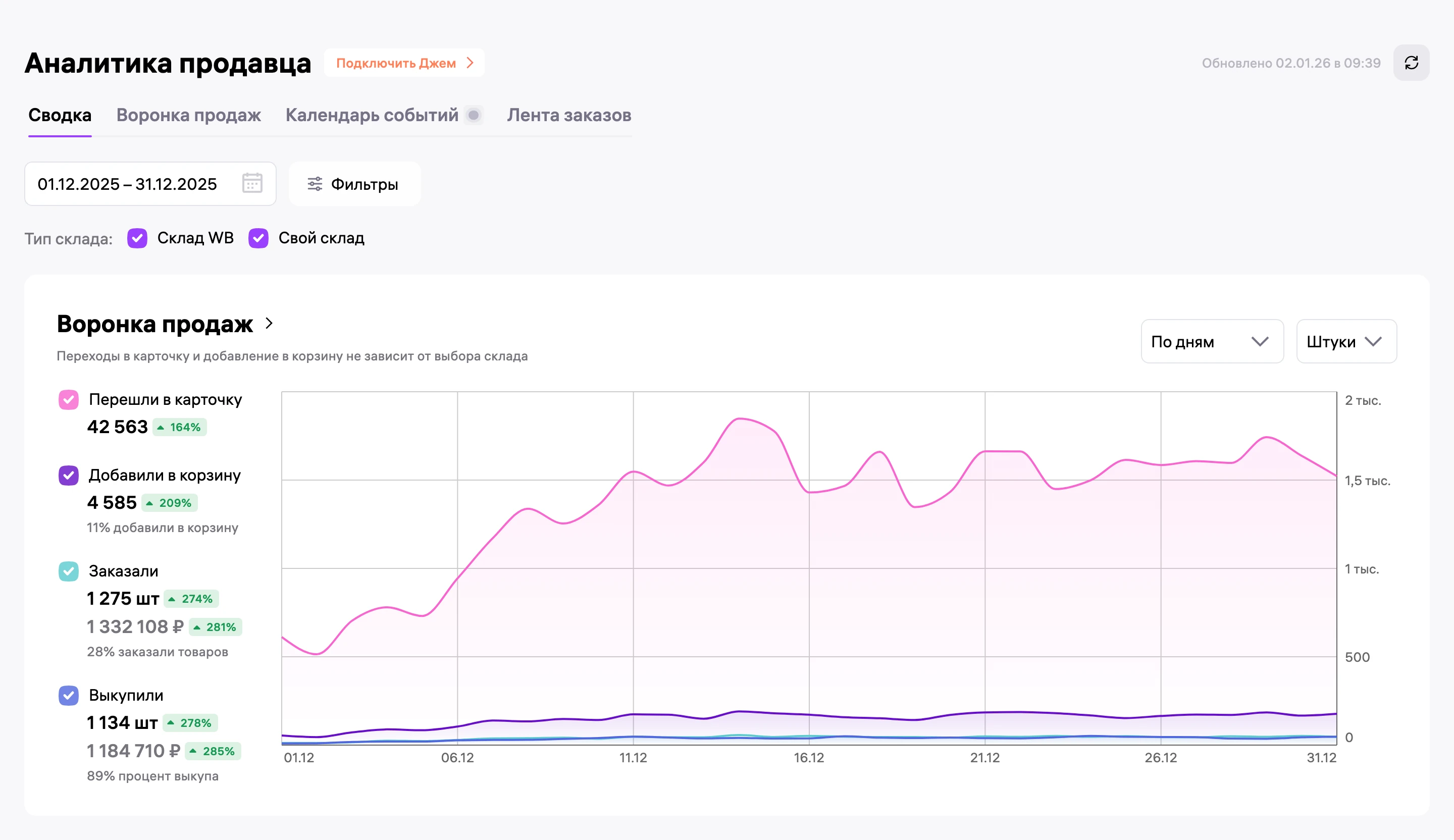The height and width of the screenshot is (840, 1454).
Task: Click the 1 184 710 ₽ buyout sum
Action: [134, 751]
